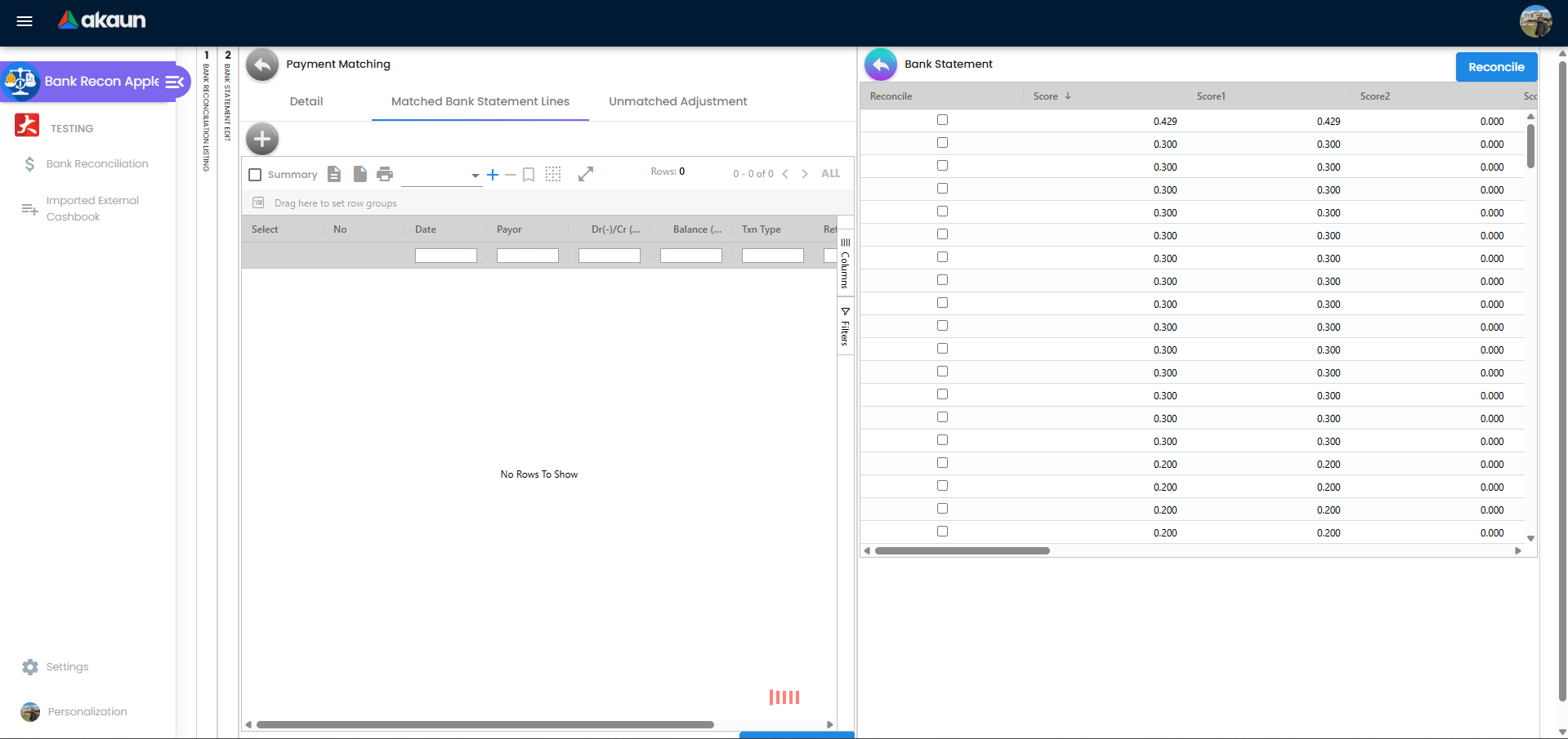This screenshot has width=1568, height=739.
Task: Click the first document export icon
Action: click(334, 174)
